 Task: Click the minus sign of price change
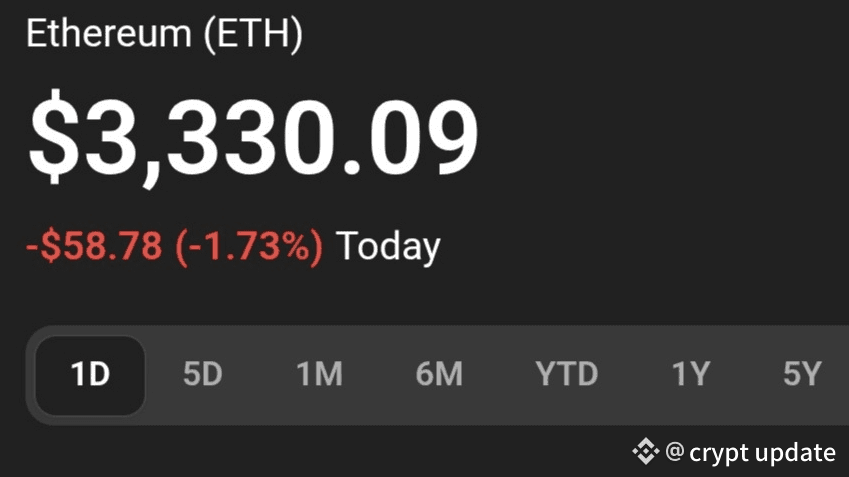click(x=31, y=247)
